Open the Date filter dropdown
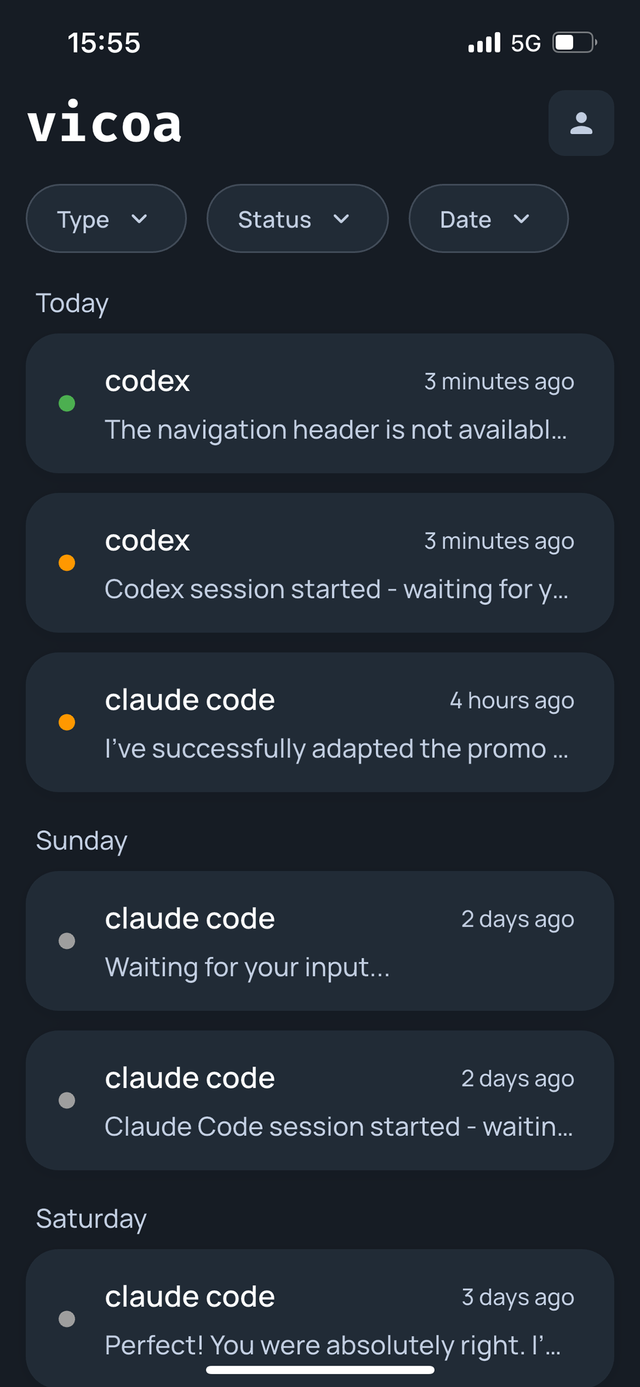The image size is (640, 1387). 488,218
